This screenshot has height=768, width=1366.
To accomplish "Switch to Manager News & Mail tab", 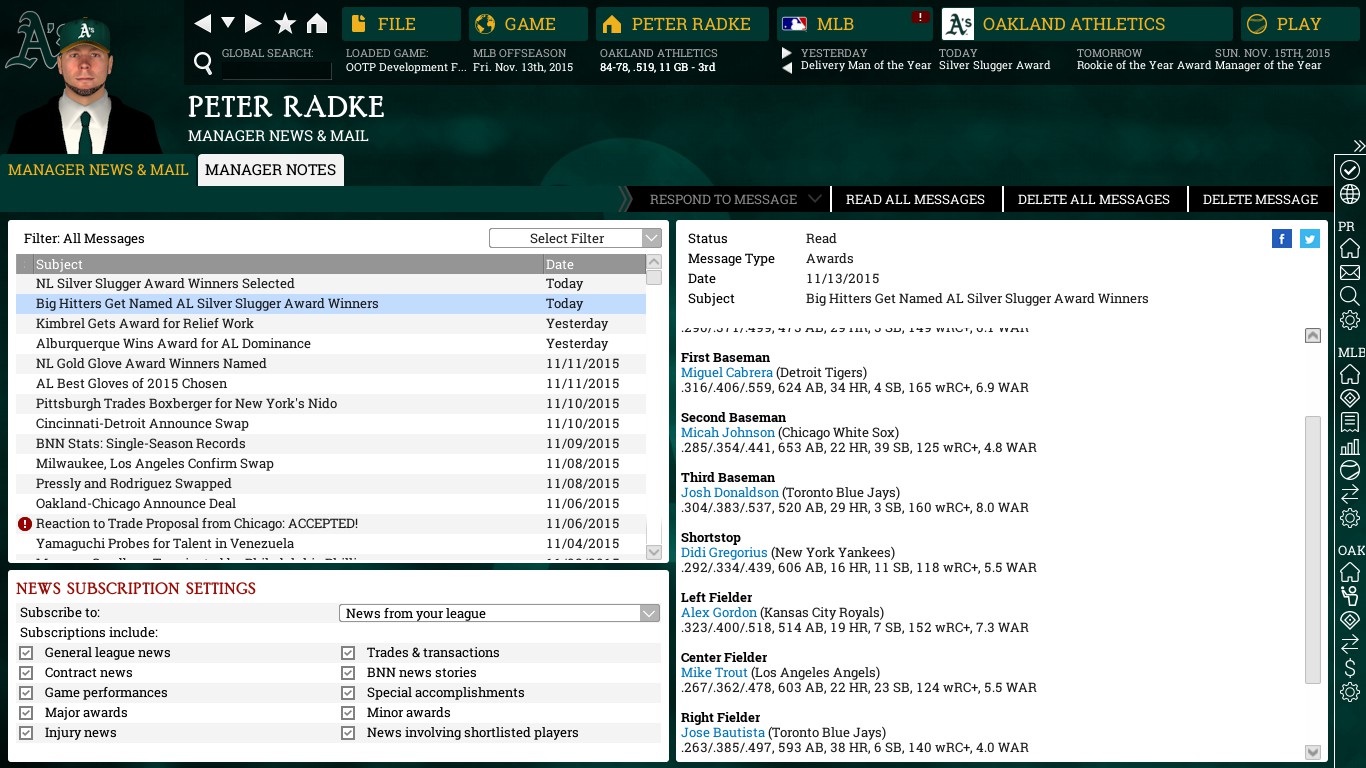I will pyautogui.click(x=98, y=170).
